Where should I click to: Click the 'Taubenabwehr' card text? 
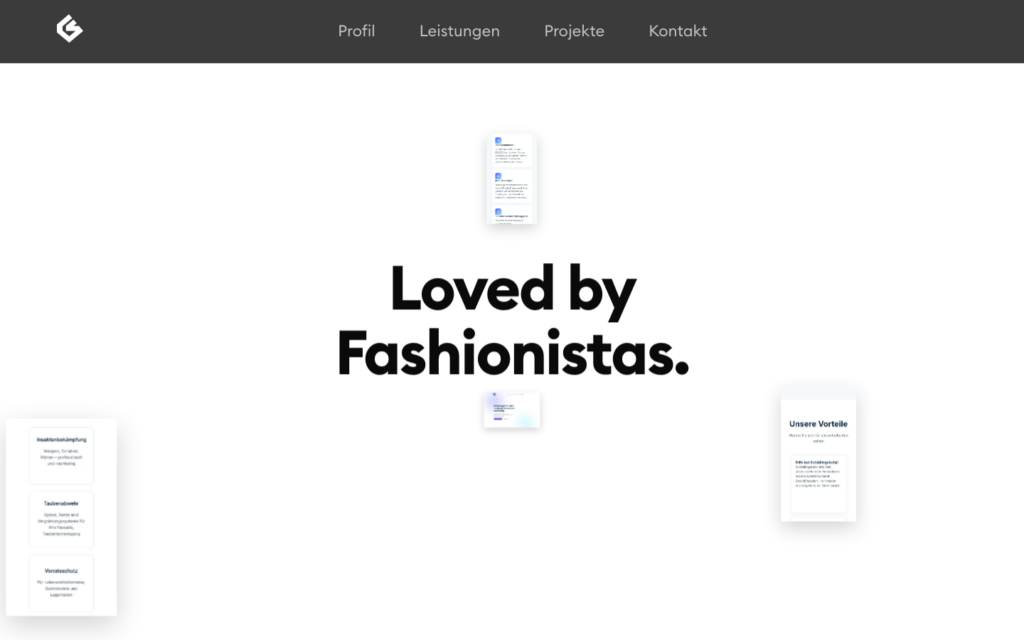(x=61, y=504)
